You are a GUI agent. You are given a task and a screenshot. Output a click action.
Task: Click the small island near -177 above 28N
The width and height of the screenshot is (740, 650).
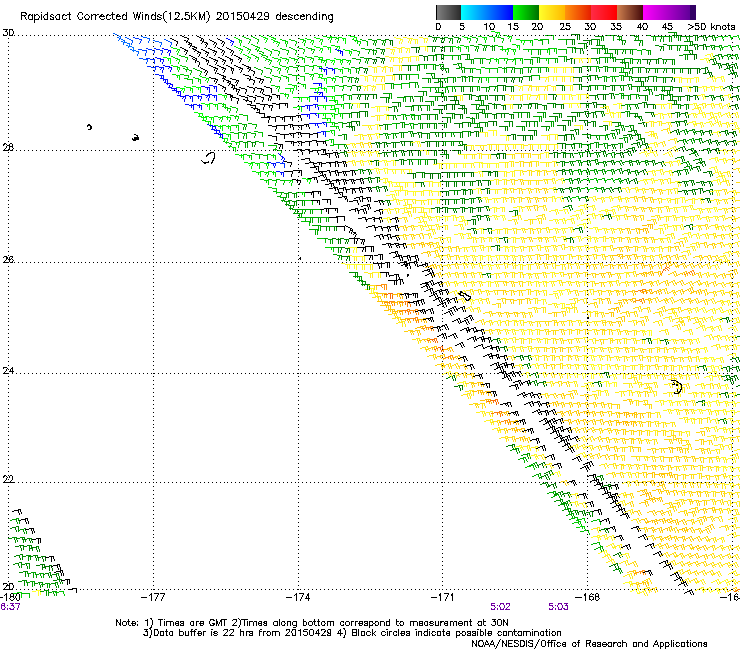click(135, 137)
